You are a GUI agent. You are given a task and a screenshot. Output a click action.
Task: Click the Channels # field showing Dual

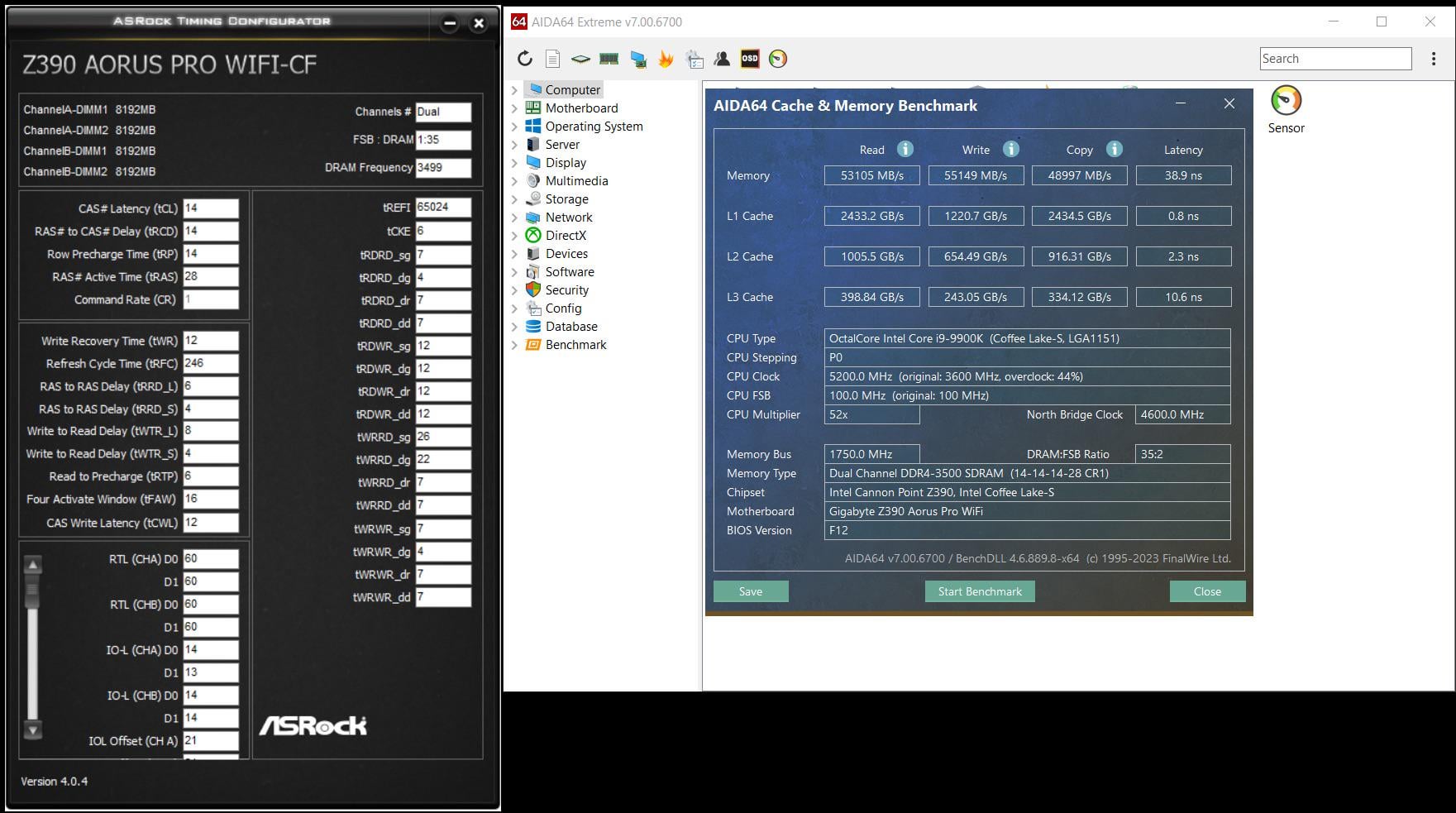click(443, 112)
